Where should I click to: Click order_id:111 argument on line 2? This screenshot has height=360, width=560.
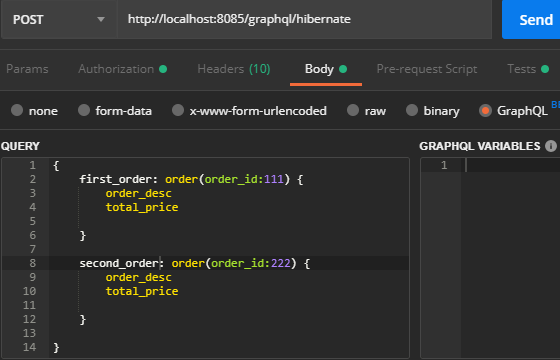tap(244, 179)
